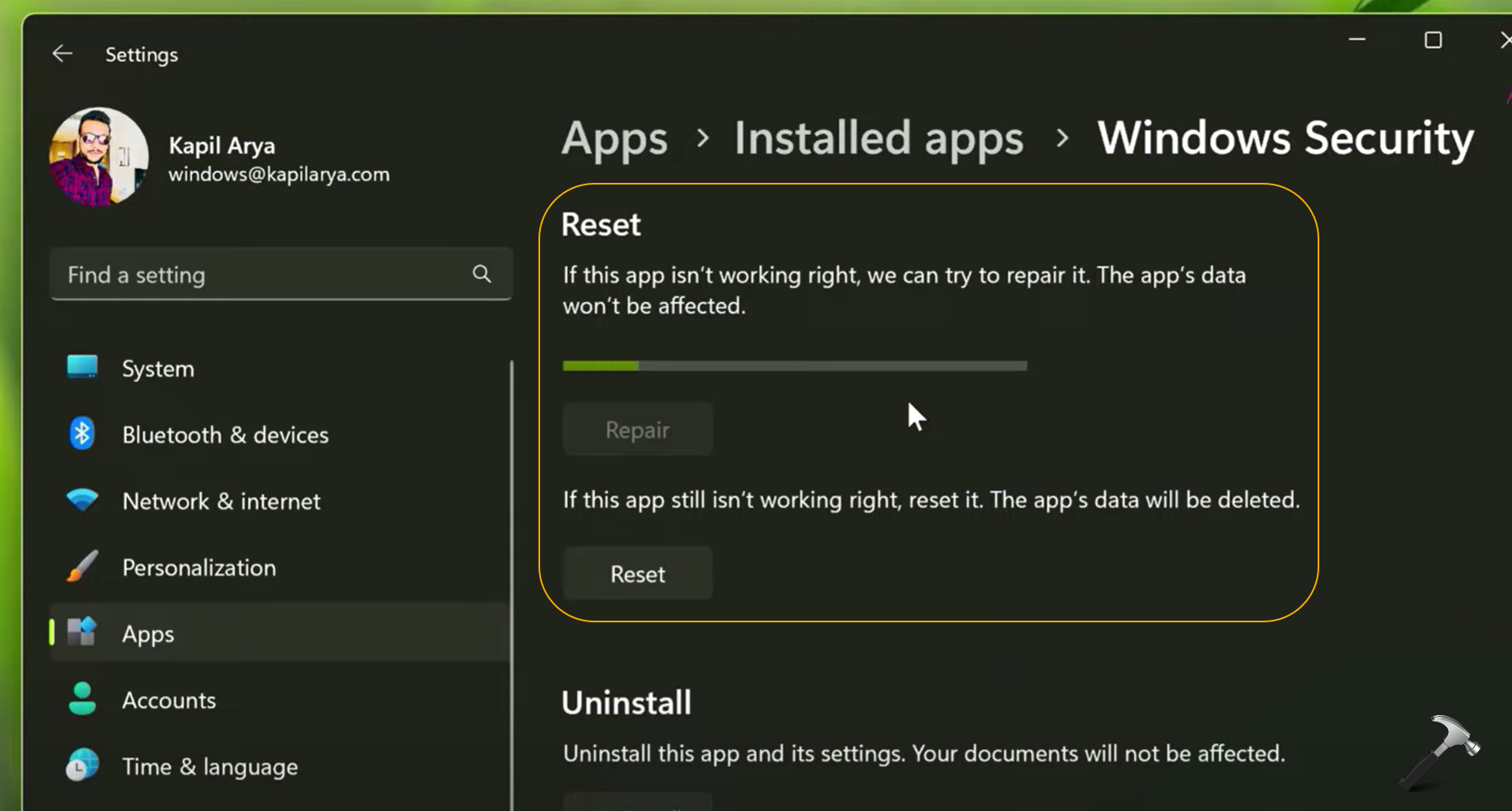The width and height of the screenshot is (1512, 811).
Task: Navigate to Installed apps breadcrumb
Action: click(x=878, y=137)
